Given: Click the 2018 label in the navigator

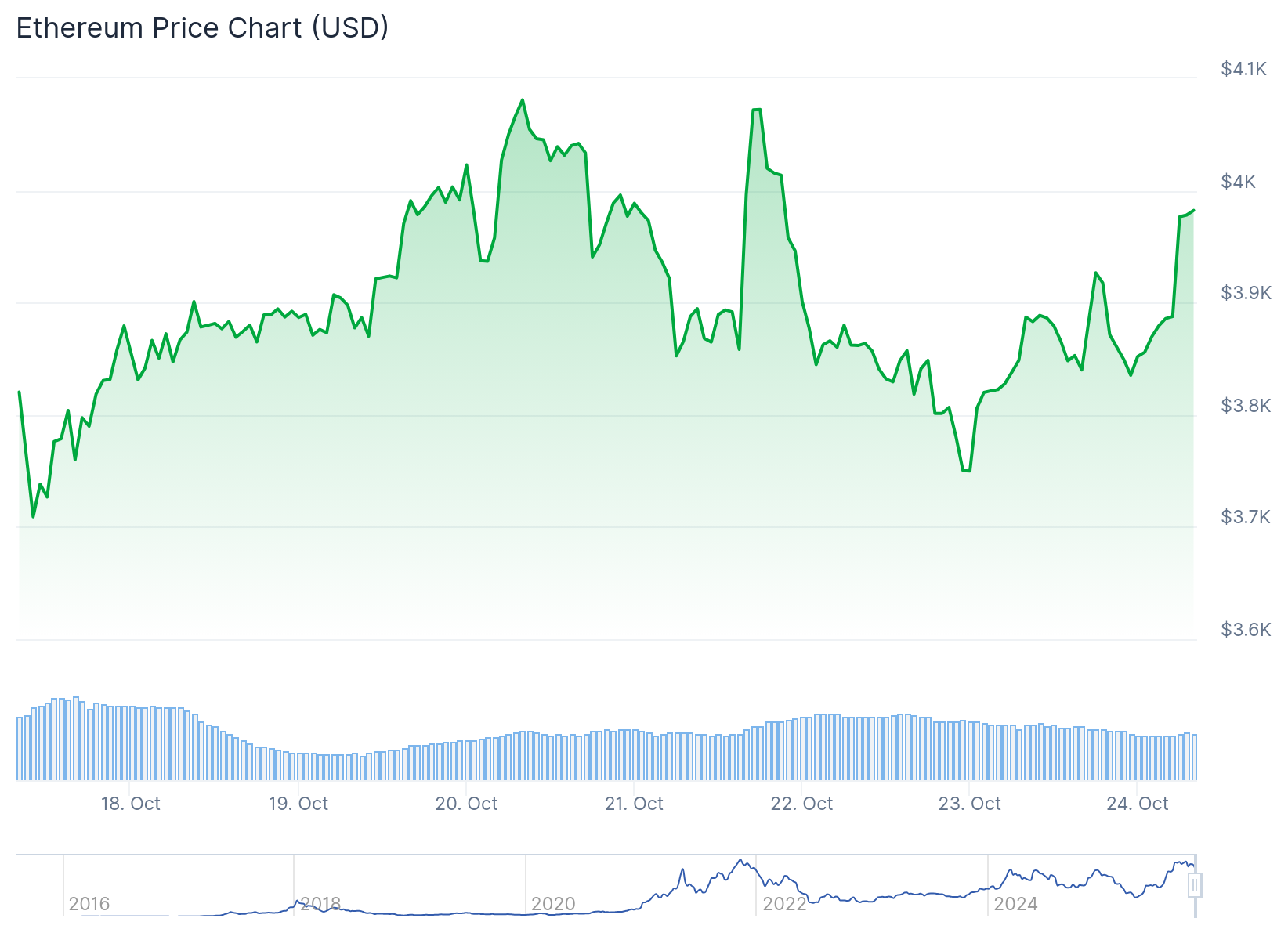Looking at the screenshot, I should coord(320,904).
